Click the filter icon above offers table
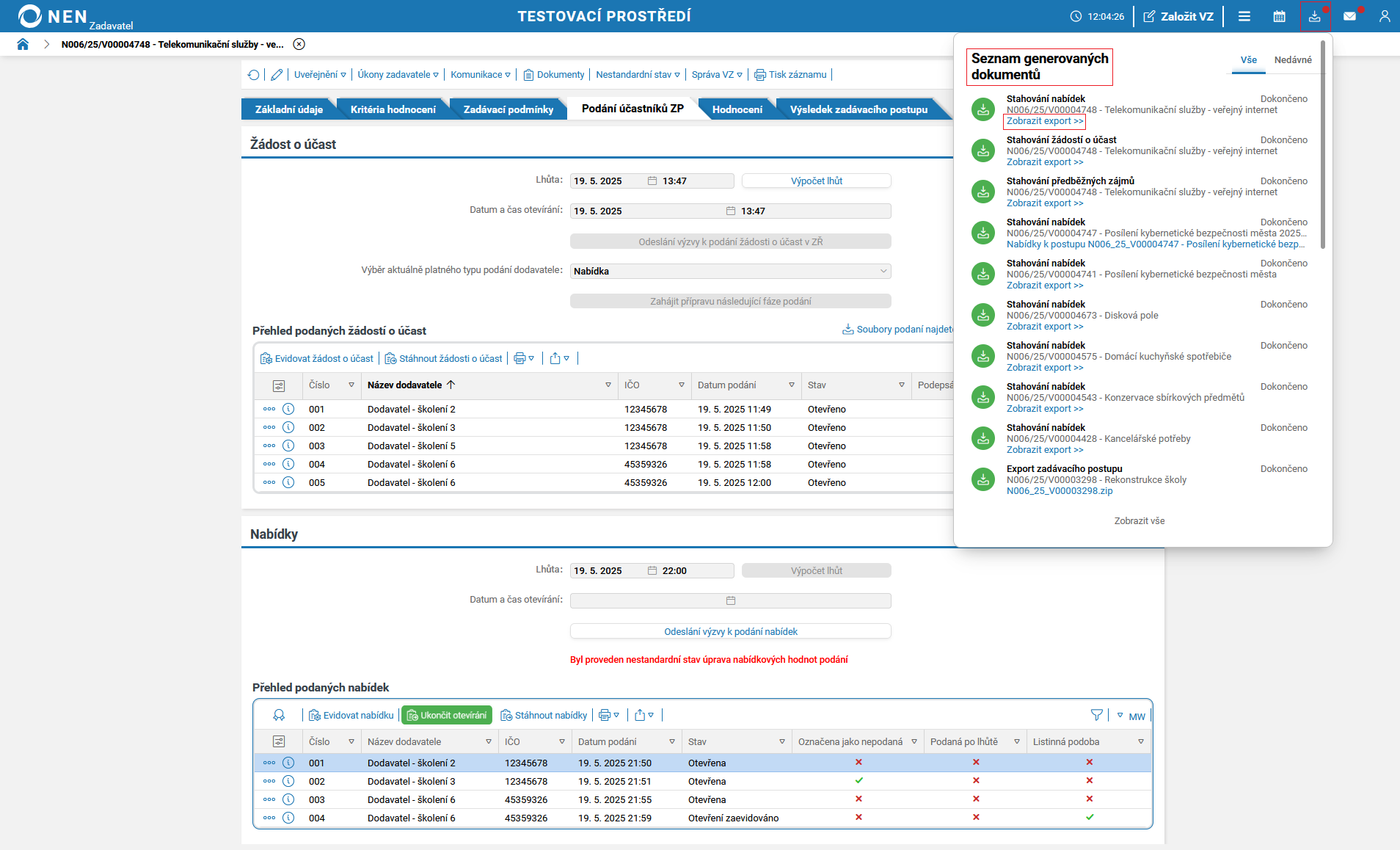The image size is (1400, 850). (1096, 715)
